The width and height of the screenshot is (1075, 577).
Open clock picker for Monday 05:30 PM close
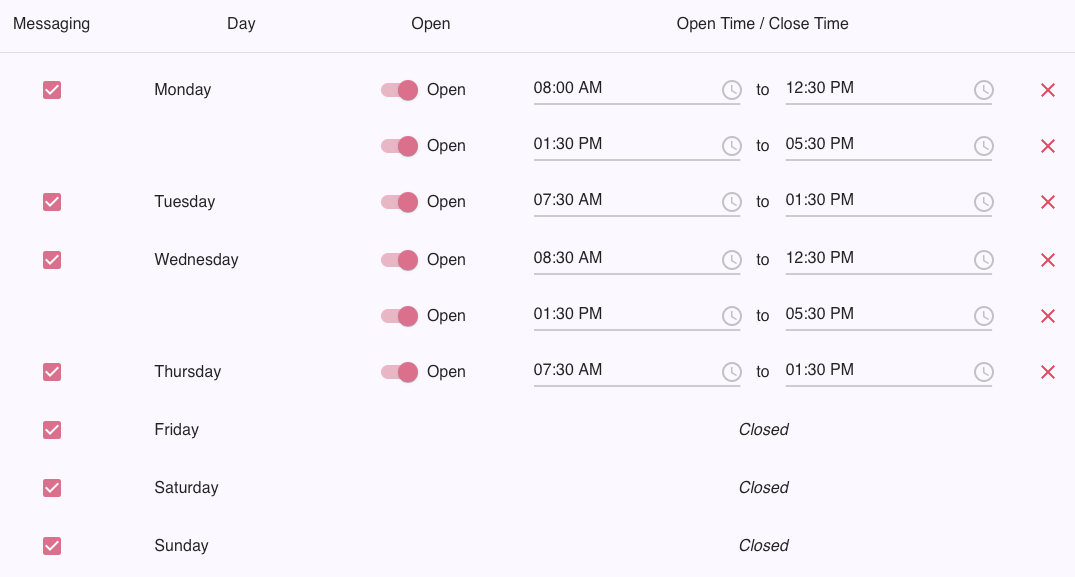[984, 146]
